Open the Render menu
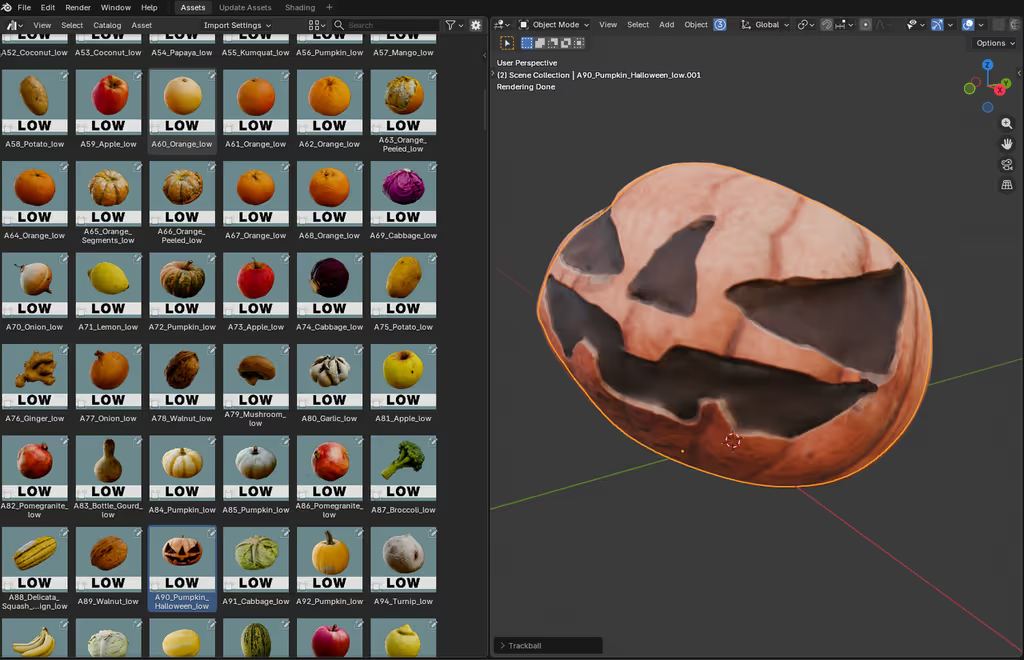This screenshot has width=1024, height=660. (78, 8)
